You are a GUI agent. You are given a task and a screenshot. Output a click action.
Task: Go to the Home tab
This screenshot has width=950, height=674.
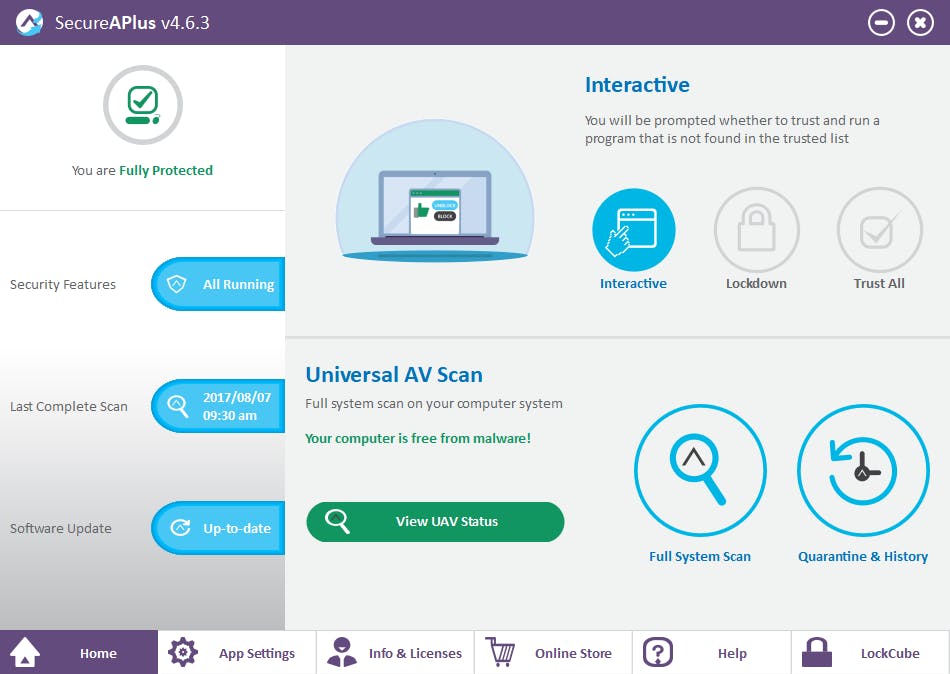click(79, 652)
